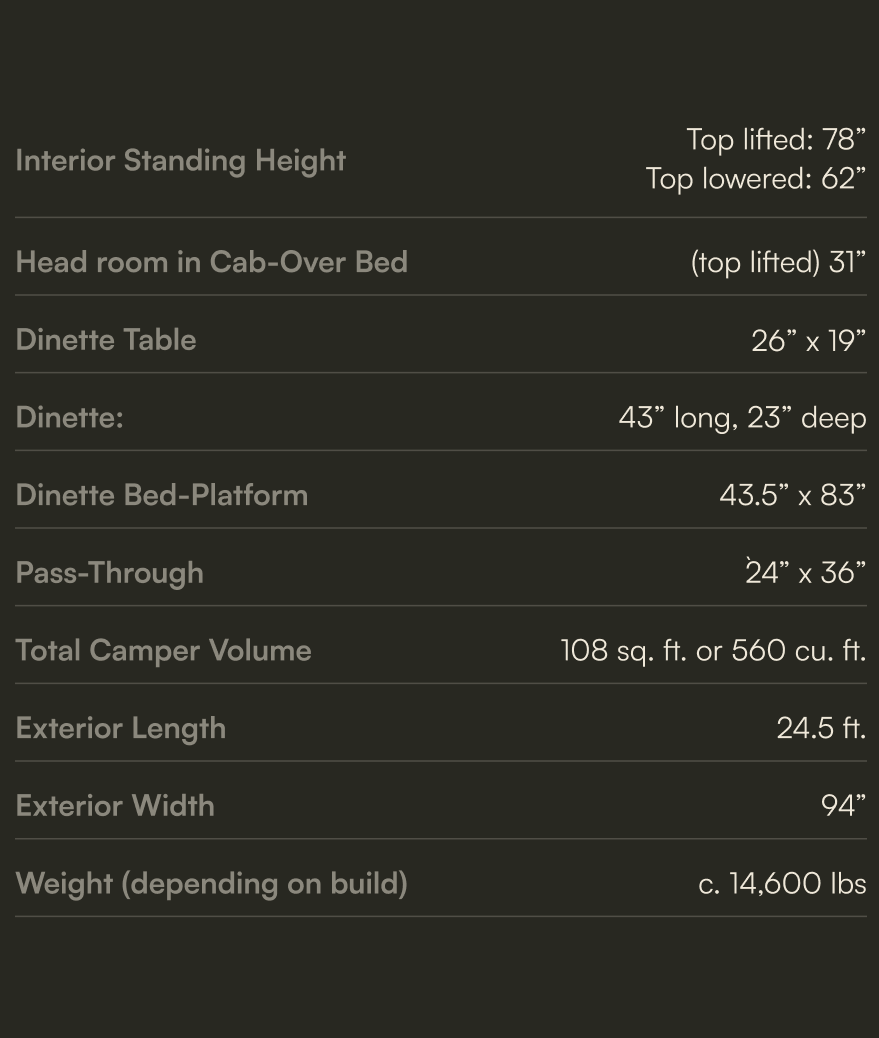Click the "Top lowered: 62" value
879x1038 pixels.
[755, 179]
